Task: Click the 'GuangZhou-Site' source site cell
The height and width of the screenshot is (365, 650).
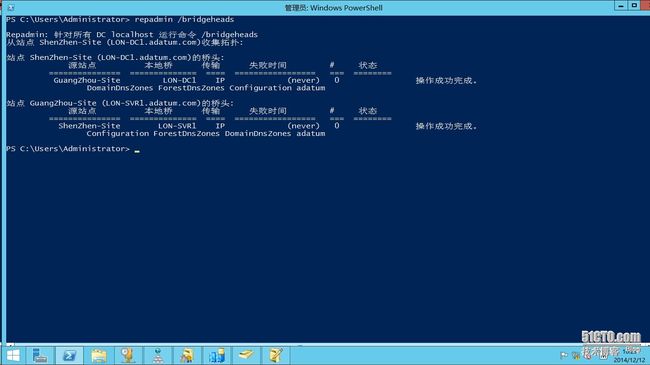Action: pyautogui.click(x=87, y=80)
